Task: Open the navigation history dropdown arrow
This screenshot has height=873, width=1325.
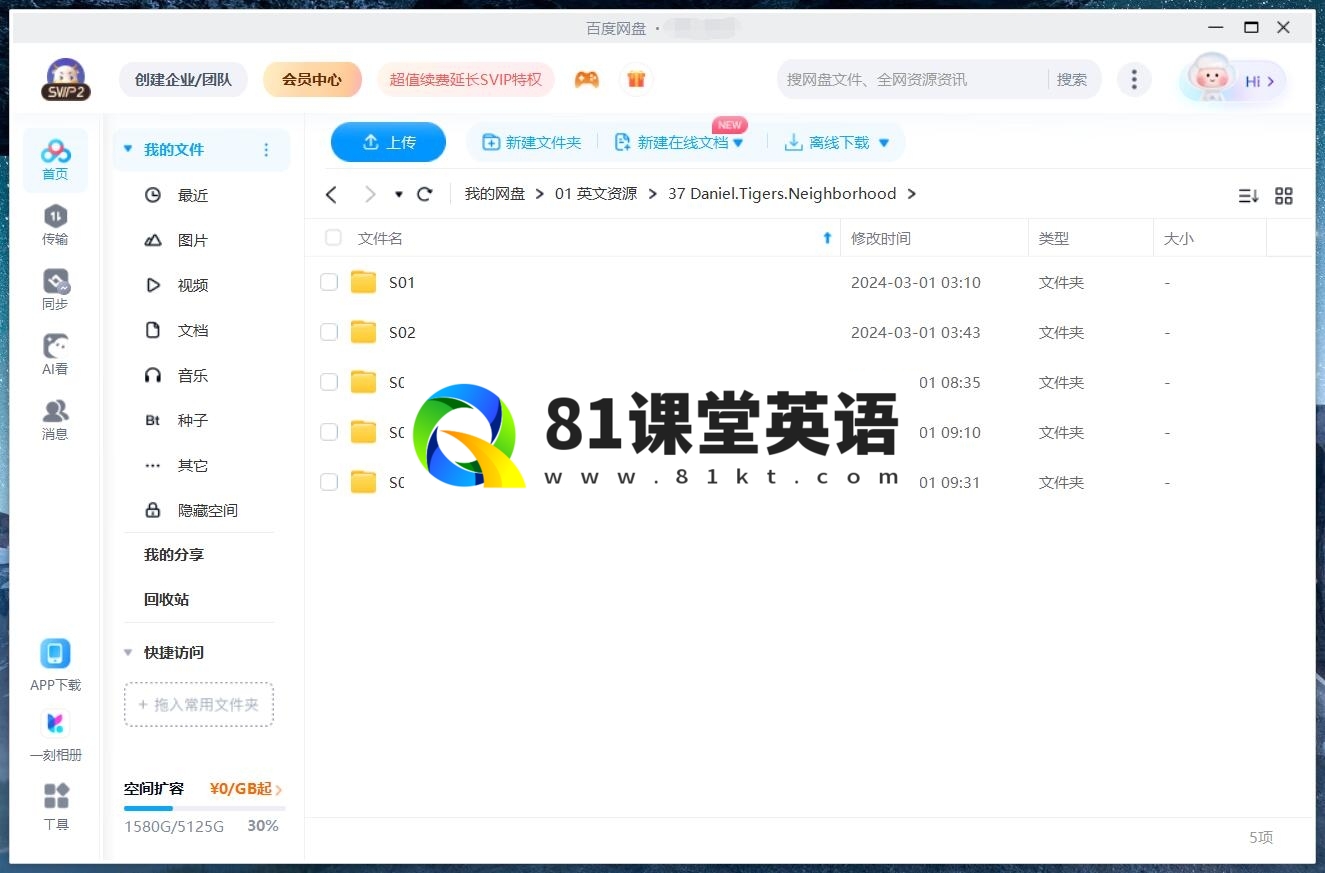Action: coord(398,195)
